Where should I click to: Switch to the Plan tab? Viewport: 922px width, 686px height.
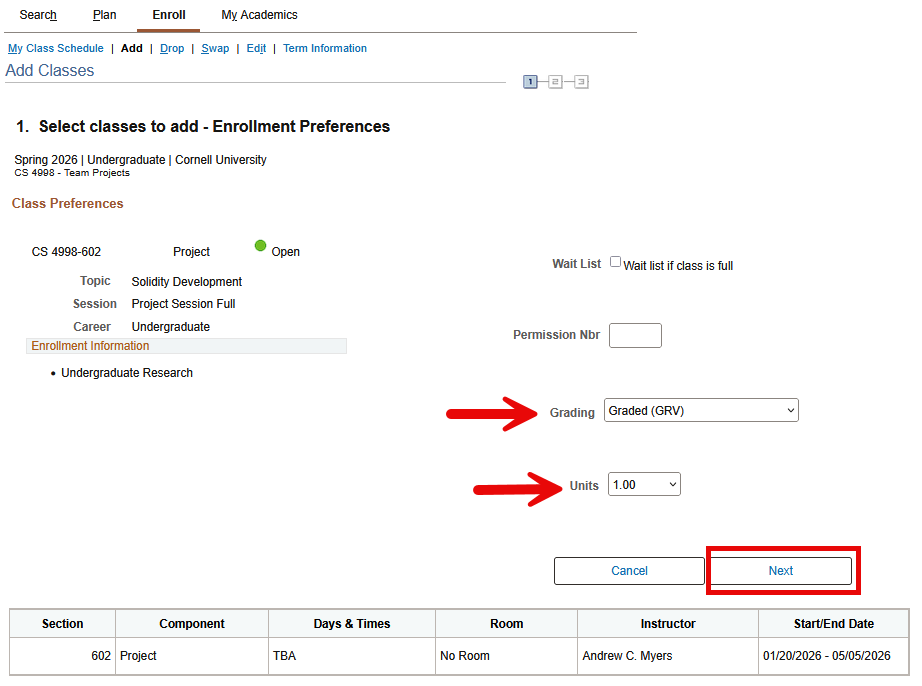[104, 15]
